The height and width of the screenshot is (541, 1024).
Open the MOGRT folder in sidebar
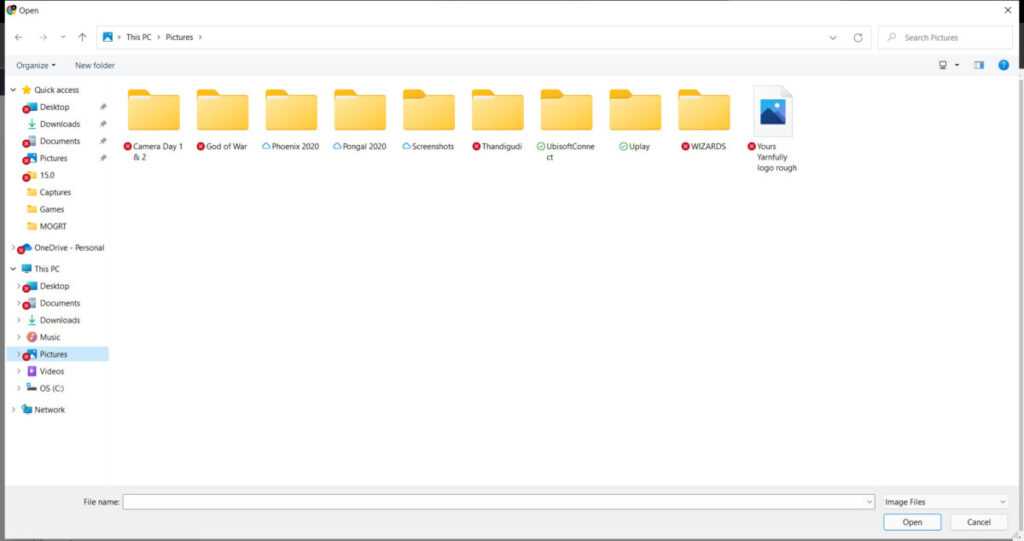(x=53, y=226)
